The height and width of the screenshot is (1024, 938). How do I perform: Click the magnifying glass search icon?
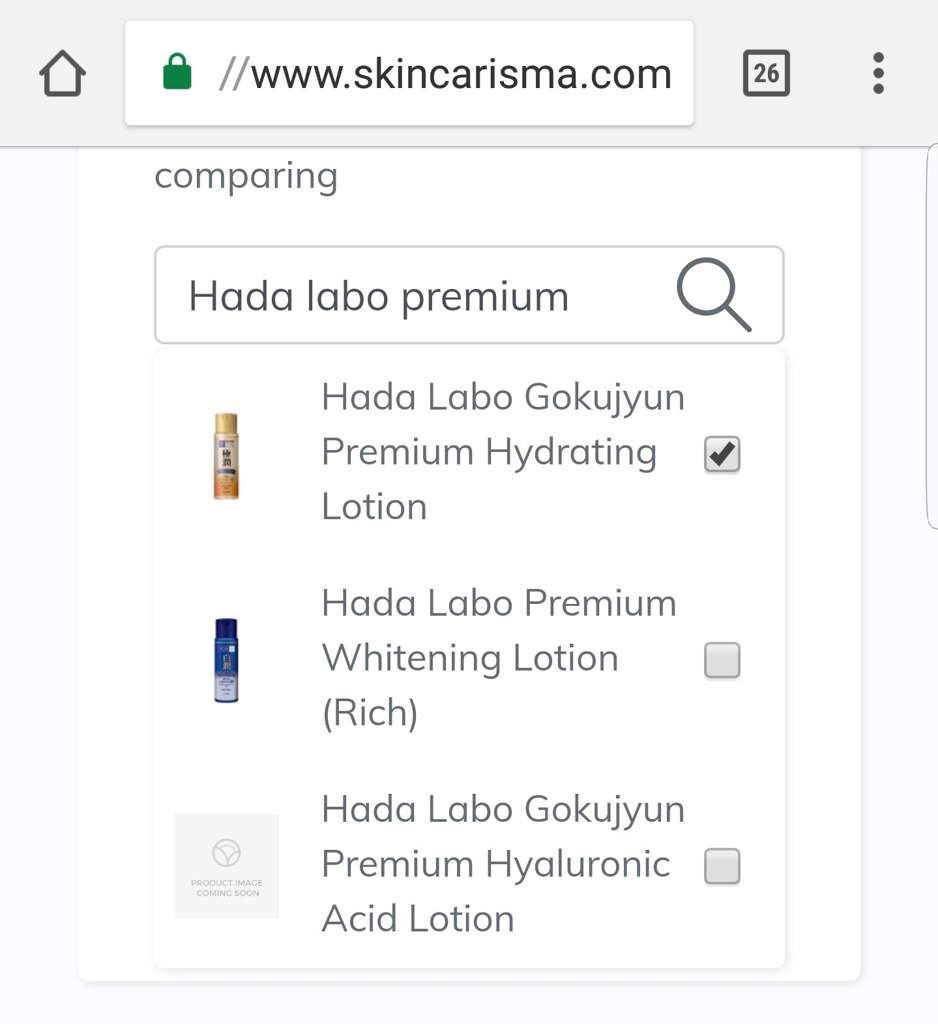(713, 295)
